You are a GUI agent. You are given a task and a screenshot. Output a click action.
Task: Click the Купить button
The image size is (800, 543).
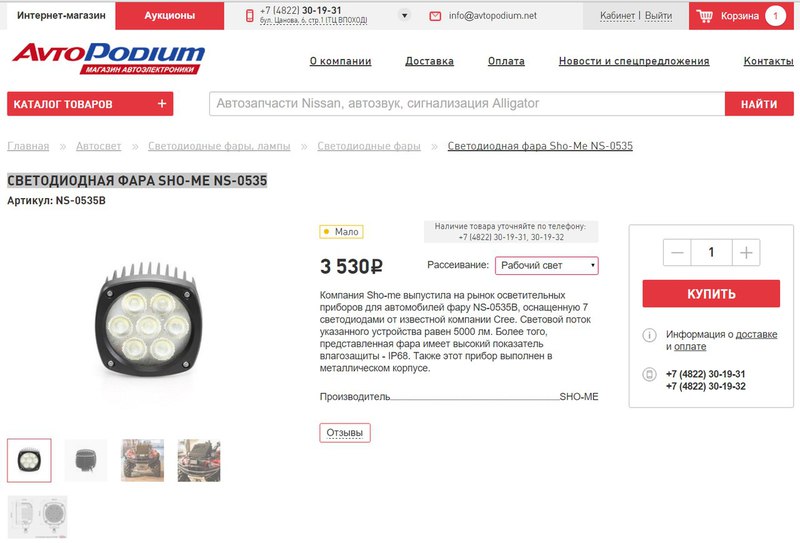tap(711, 294)
